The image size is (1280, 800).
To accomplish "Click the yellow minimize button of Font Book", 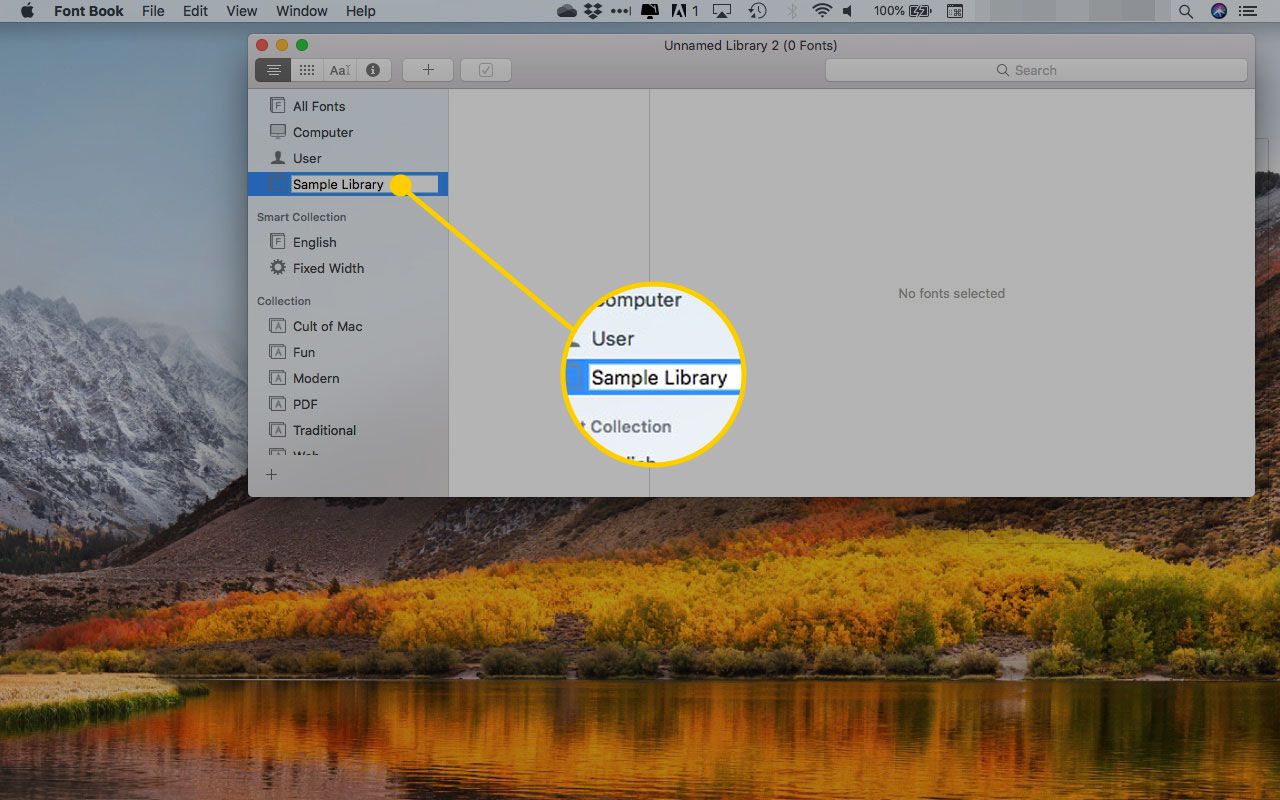I will 282,45.
